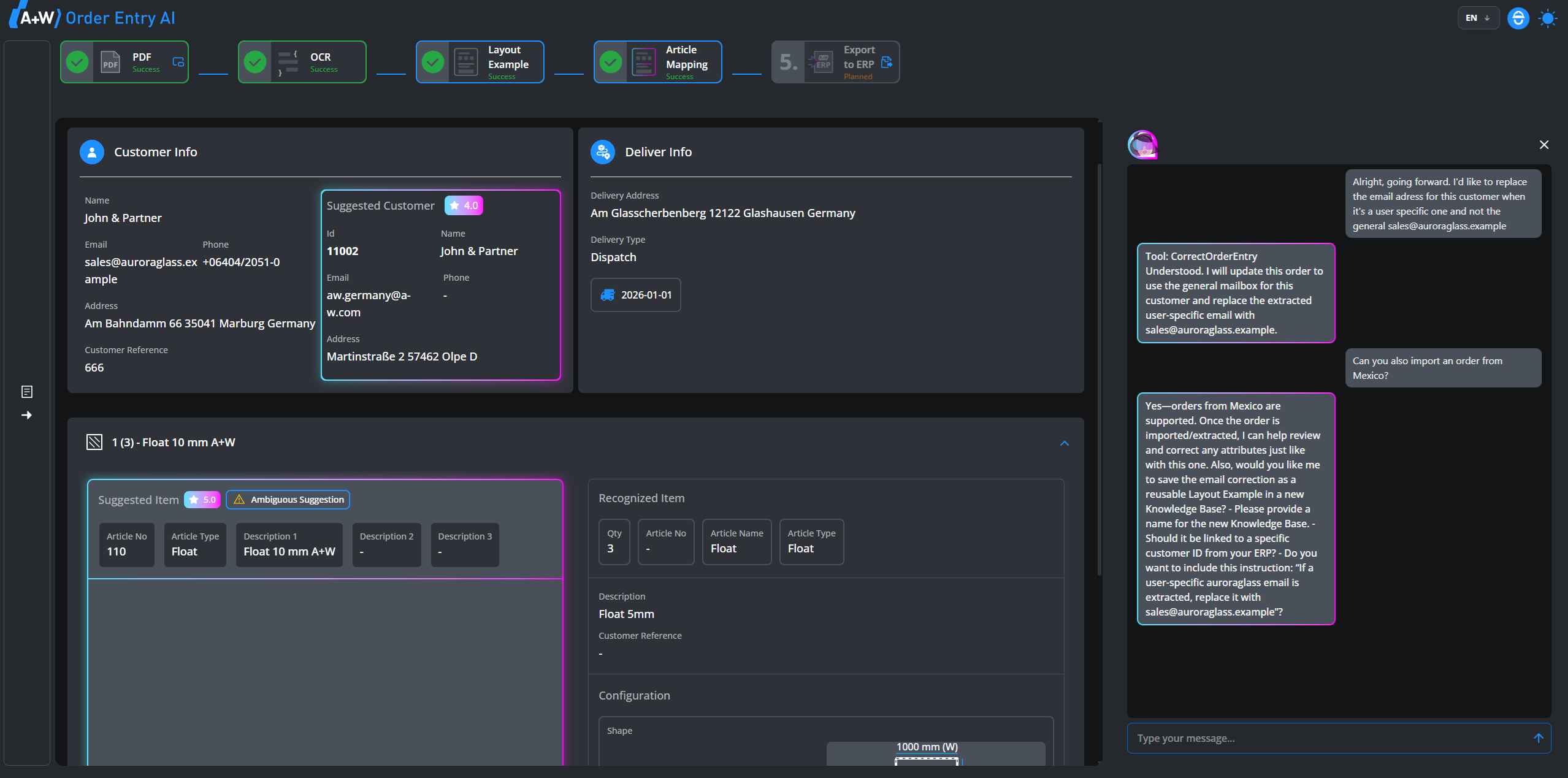Image resolution: width=1568 pixels, height=778 pixels.
Task: Click the sidebar document list icon
Action: coord(27,392)
